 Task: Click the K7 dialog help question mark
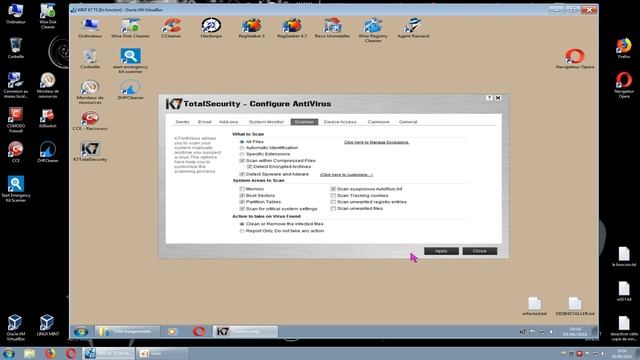tap(489, 98)
